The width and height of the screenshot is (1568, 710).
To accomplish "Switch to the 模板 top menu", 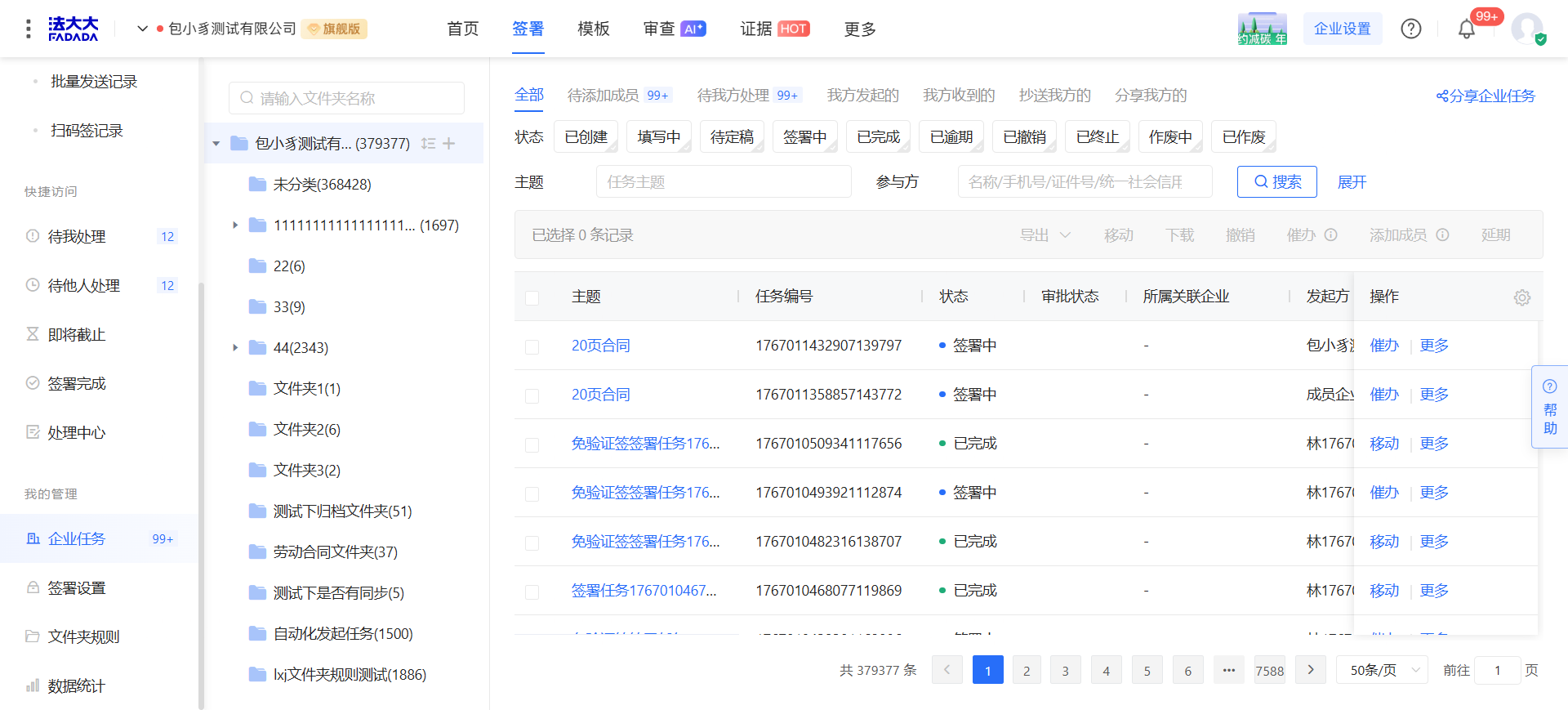I will [593, 29].
